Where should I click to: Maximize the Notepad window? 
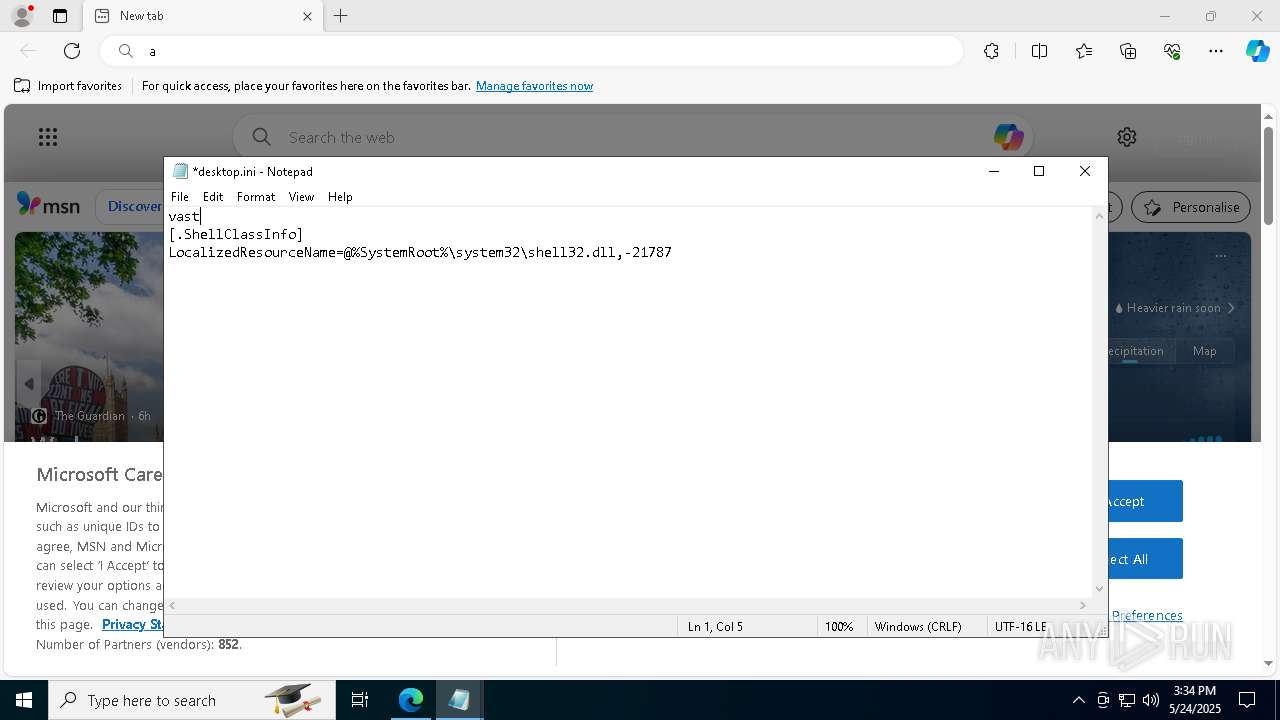click(x=1039, y=171)
